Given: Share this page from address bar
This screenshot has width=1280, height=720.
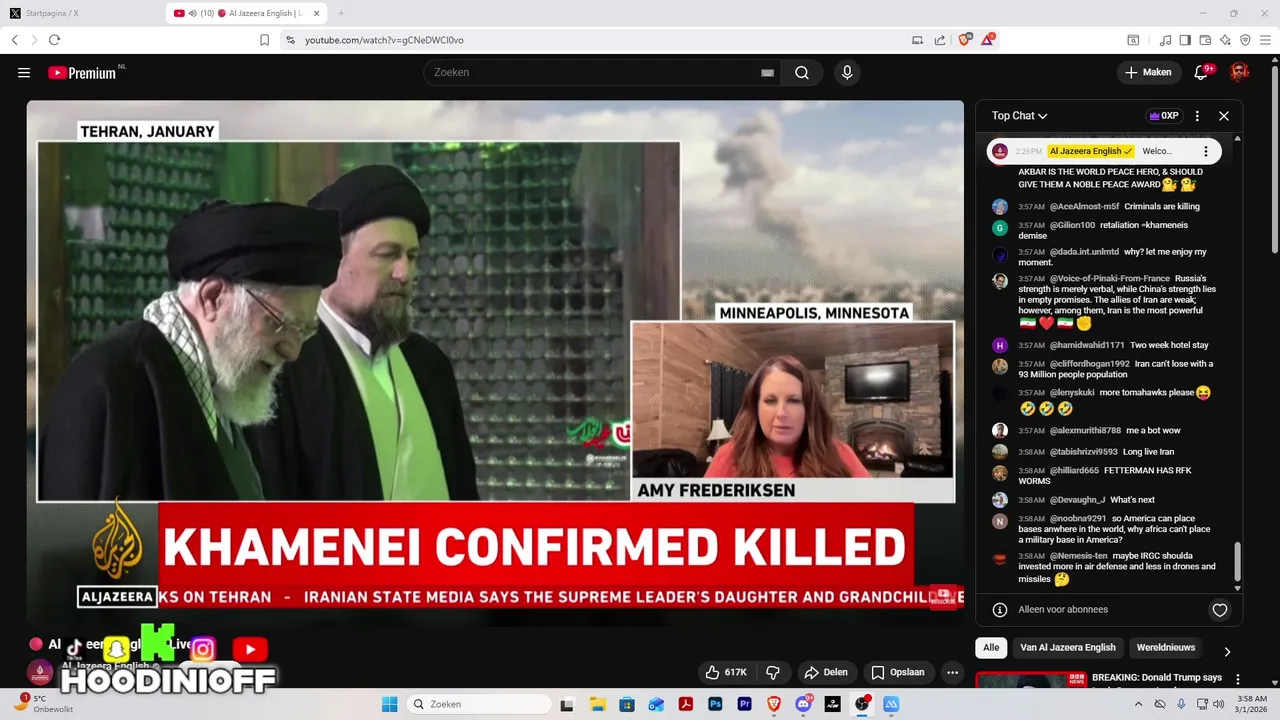Looking at the screenshot, I should [940, 40].
